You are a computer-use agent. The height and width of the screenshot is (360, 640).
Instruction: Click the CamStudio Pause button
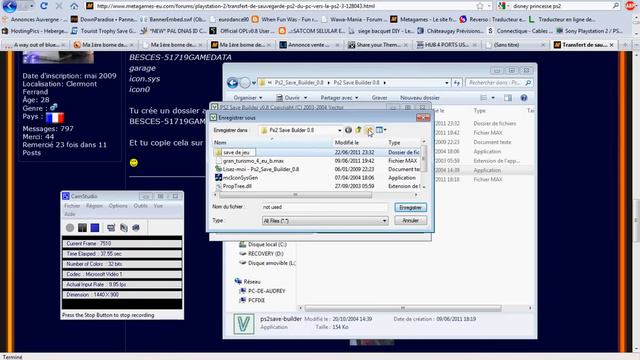tap(82, 228)
